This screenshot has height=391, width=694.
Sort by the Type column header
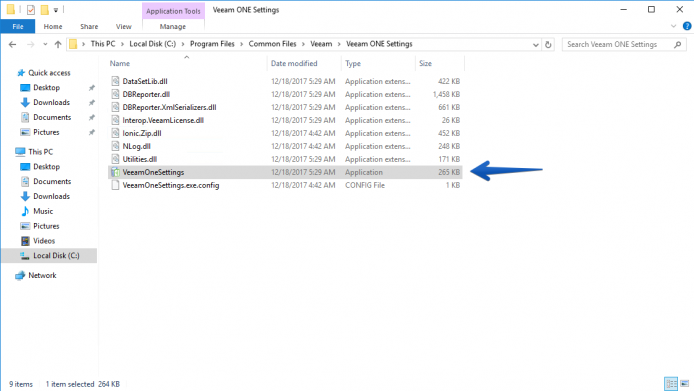[x=353, y=63]
